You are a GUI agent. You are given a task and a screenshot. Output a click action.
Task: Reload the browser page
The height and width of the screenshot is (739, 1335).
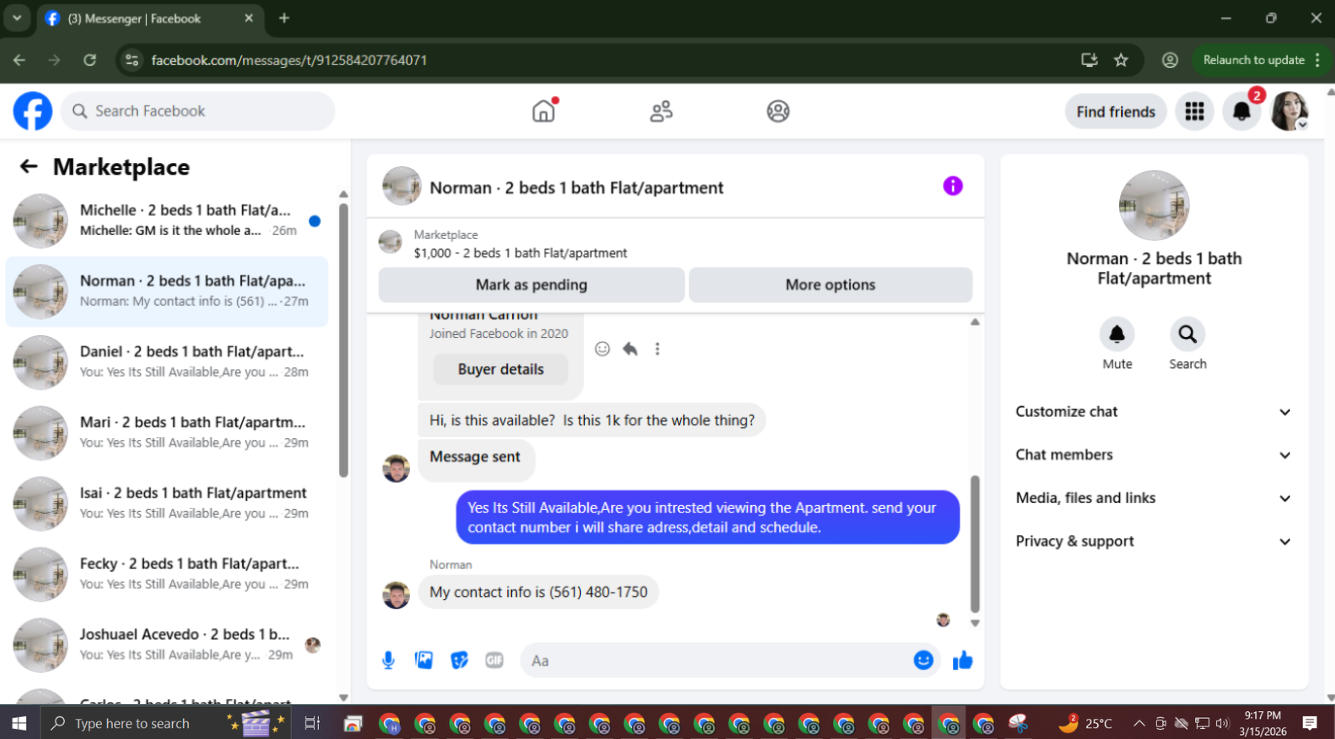tap(90, 60)
